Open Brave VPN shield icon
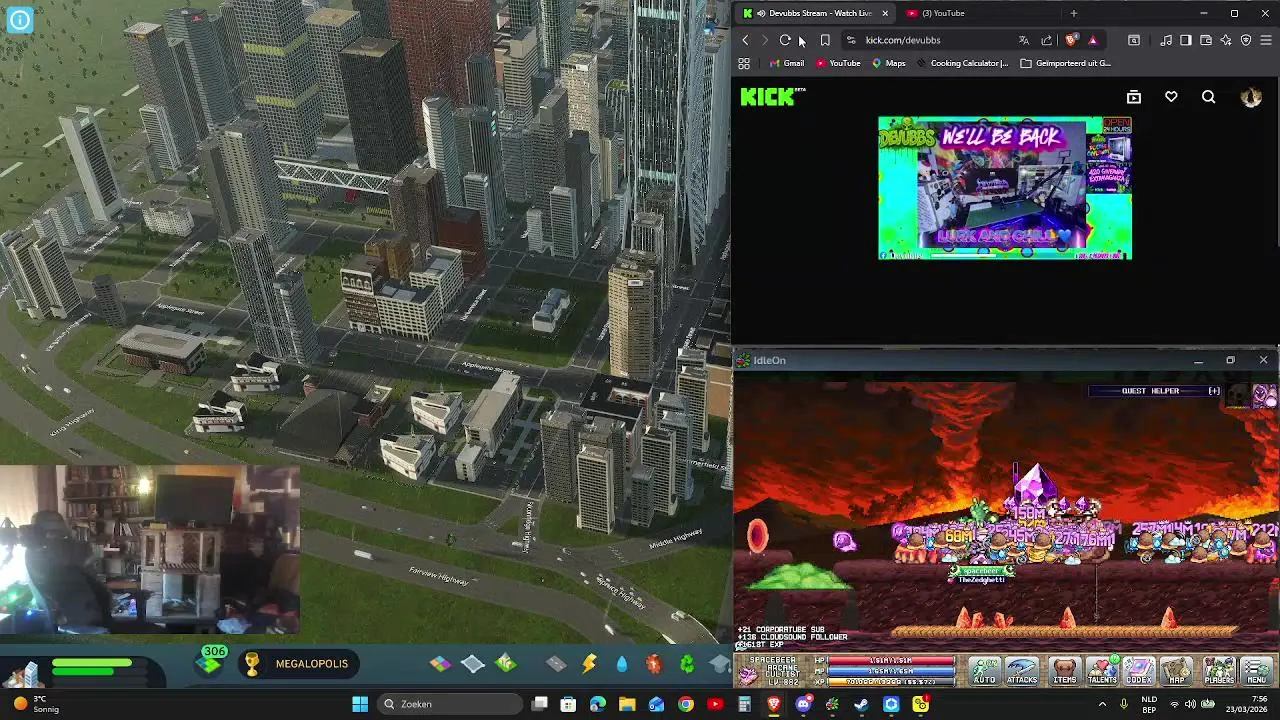The height and width of the screenshot is (720, 1280). 1246,40
